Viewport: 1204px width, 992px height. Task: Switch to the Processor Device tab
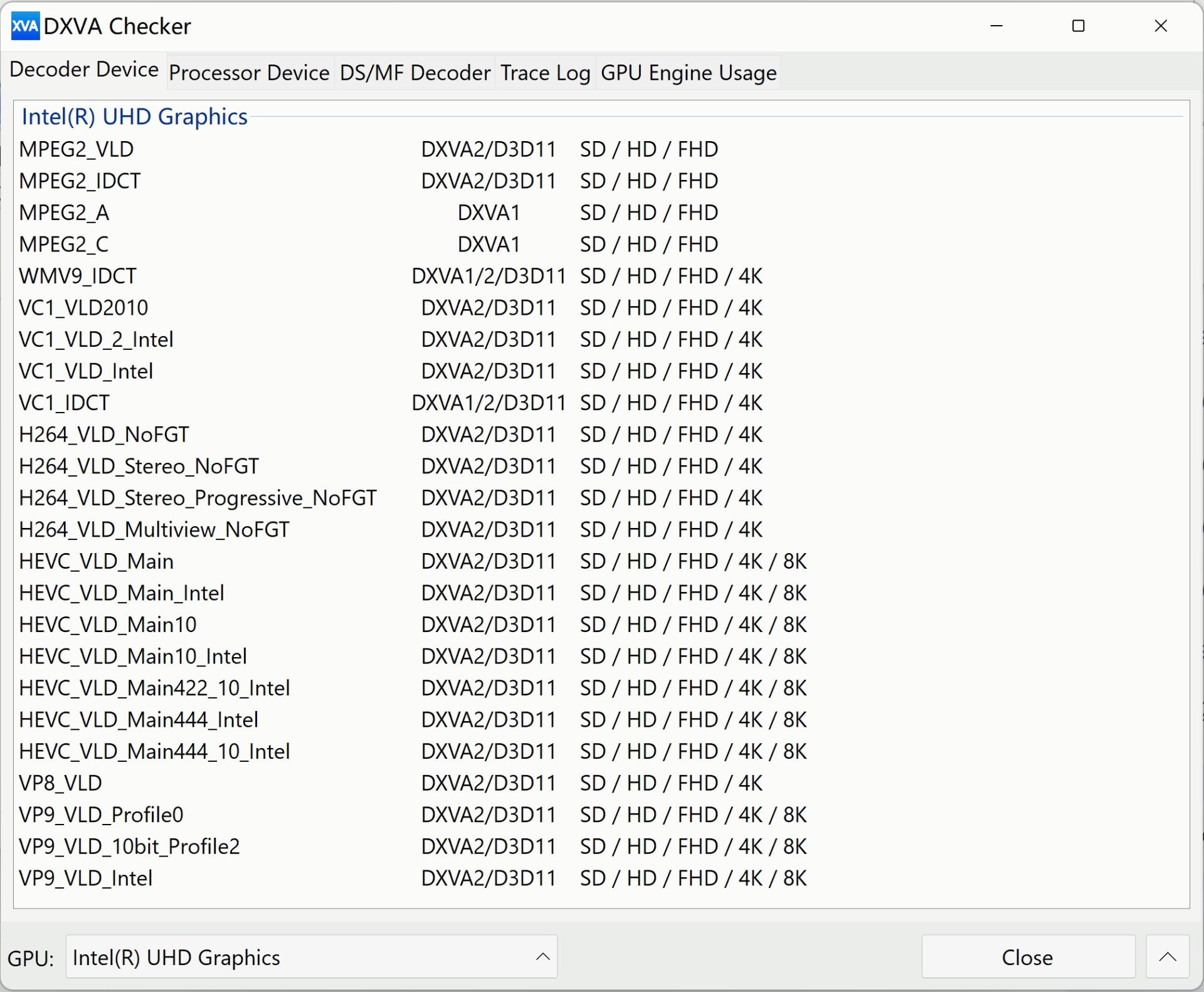coord(249,73)
